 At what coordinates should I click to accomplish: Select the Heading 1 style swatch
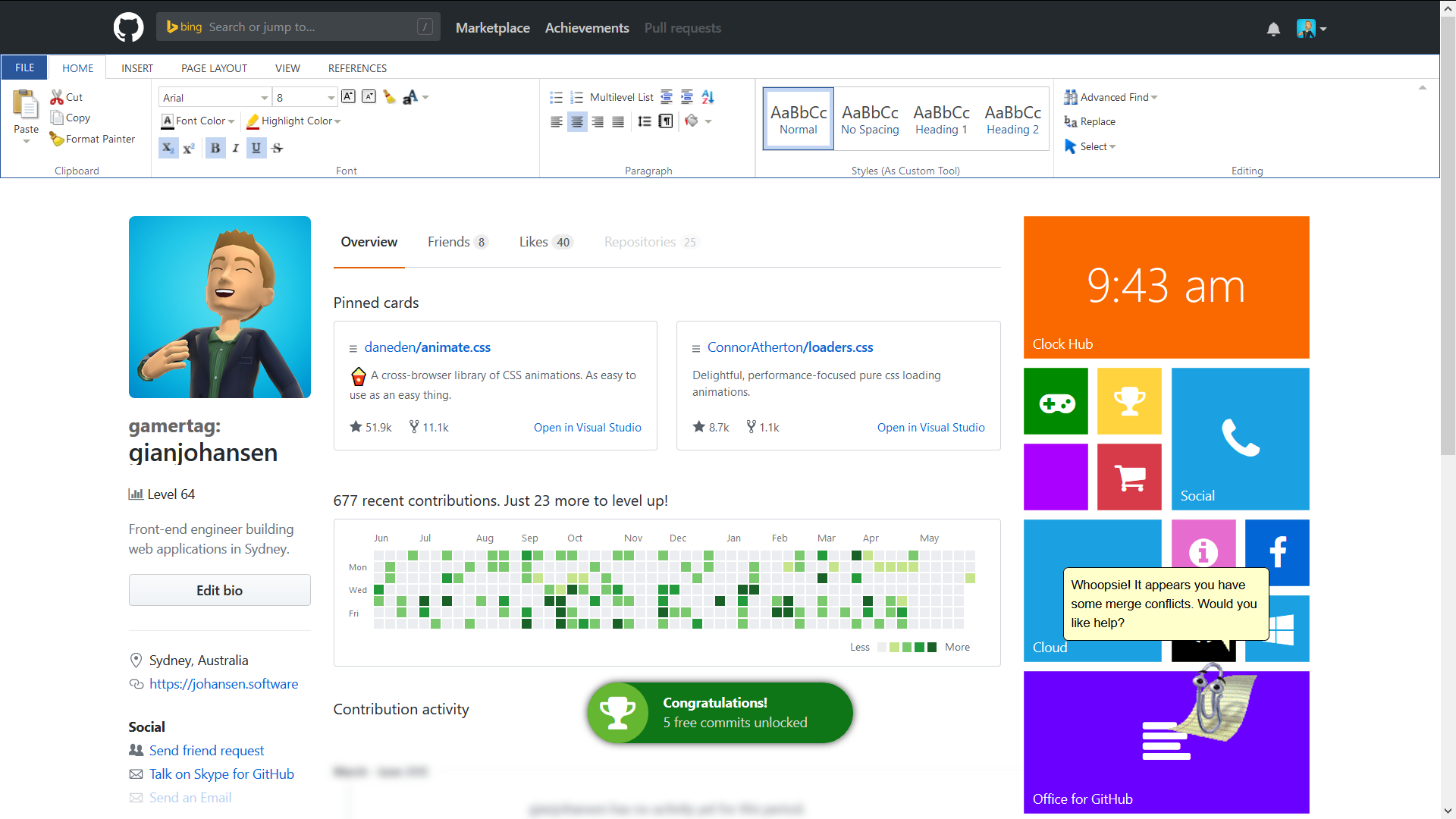tap(941, 119)
